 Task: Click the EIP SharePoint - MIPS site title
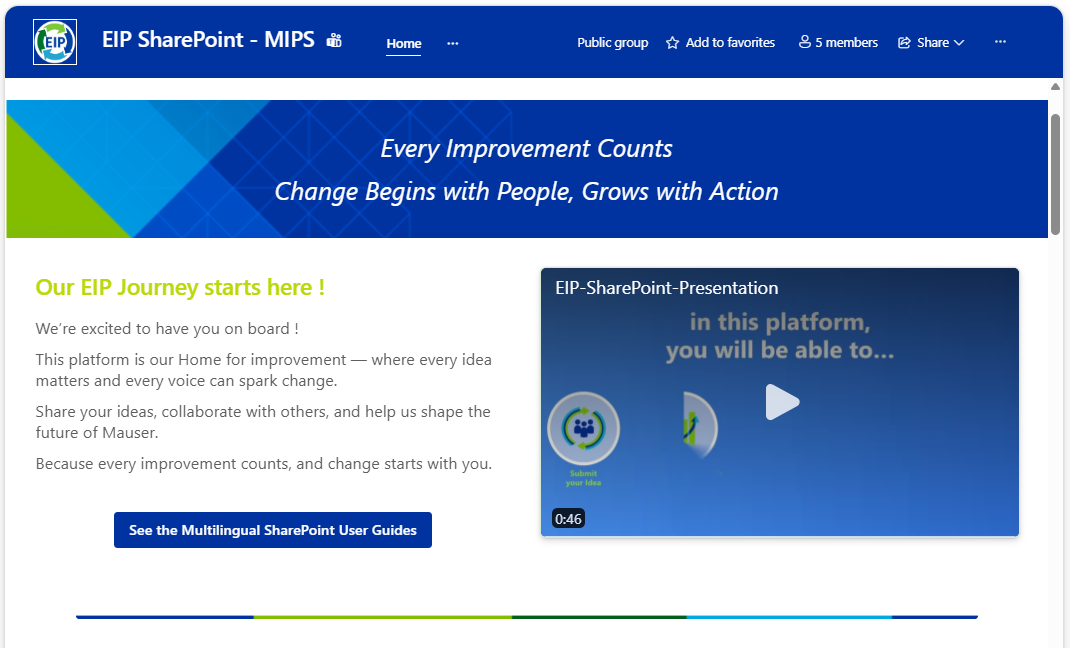(208, 40)
